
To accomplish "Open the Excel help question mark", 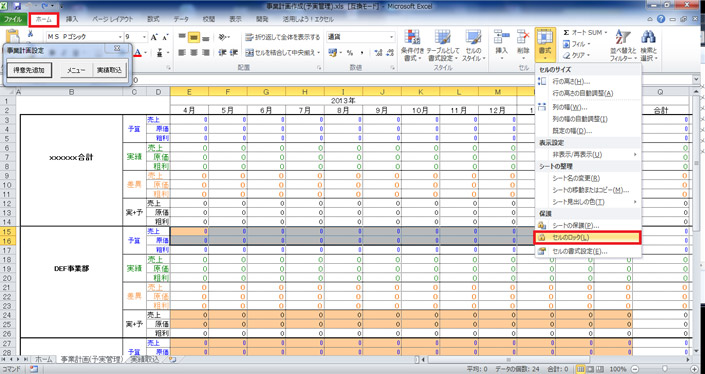I will (x=660, y=19).
